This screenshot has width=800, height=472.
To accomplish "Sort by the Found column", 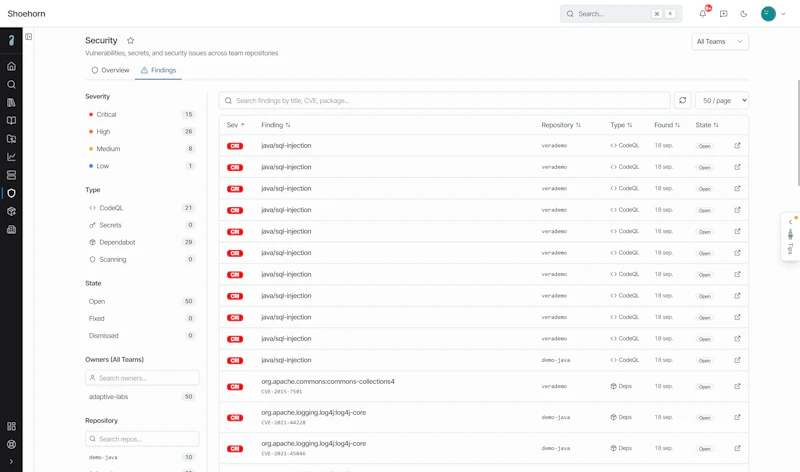I will point(667,125).
